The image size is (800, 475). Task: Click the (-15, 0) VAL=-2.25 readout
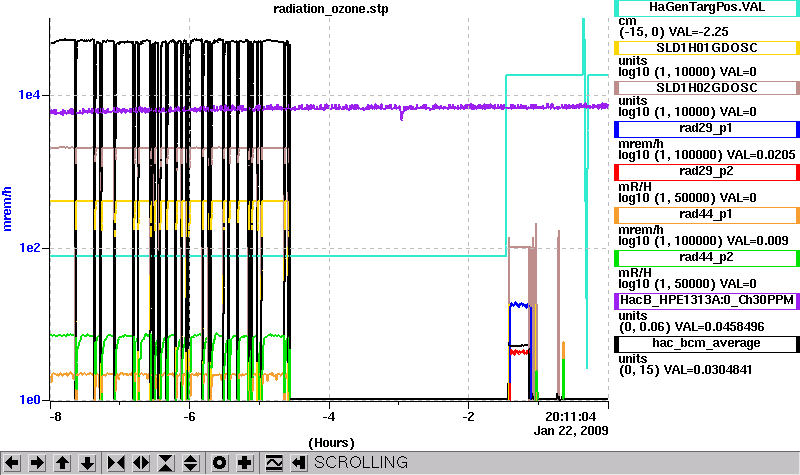pyautogui.click(x=673, y=32)
